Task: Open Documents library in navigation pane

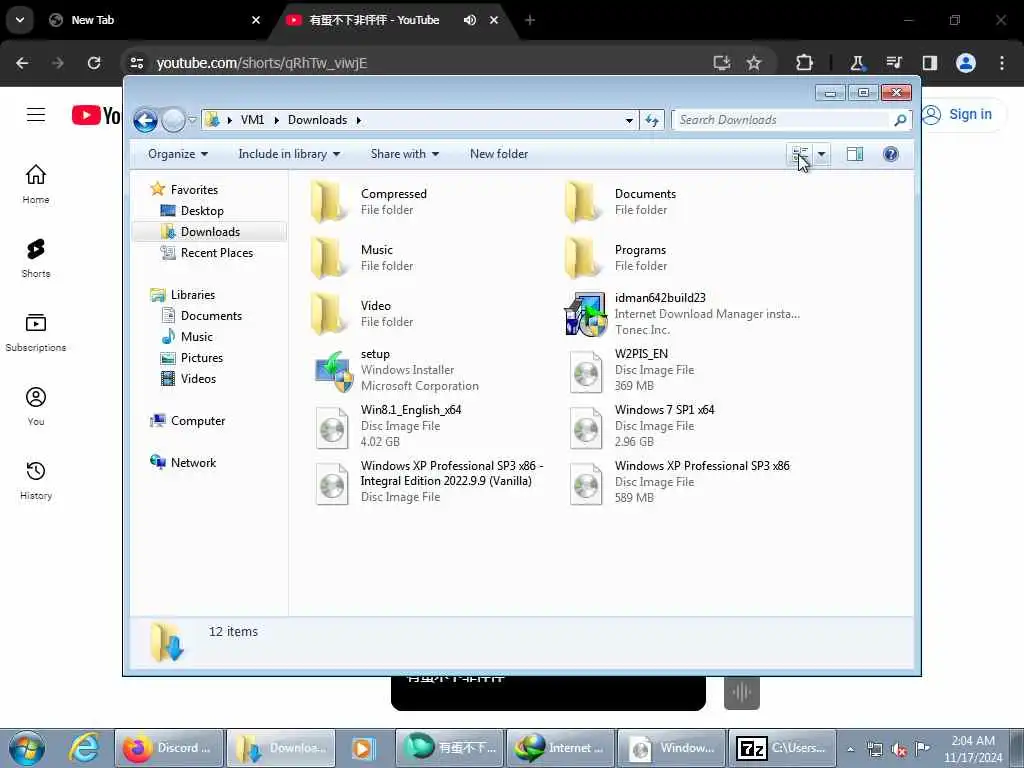Action: point(211,316)
